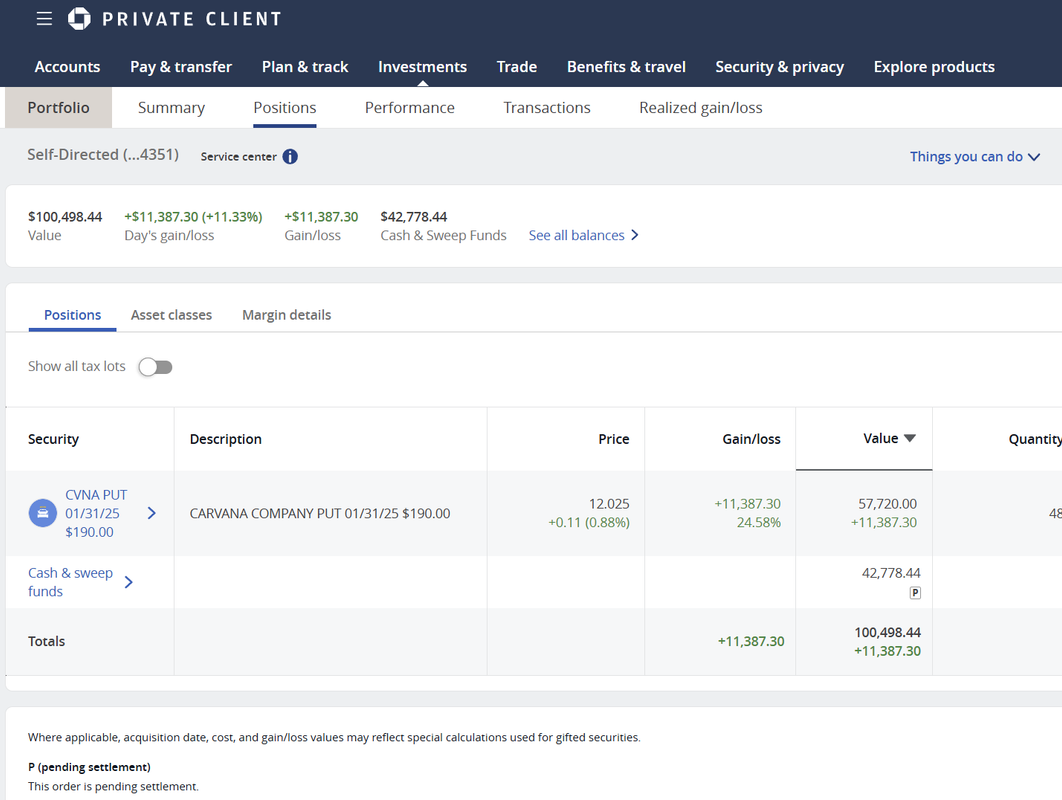Click the Value column sort arrow
Viewport: 1062px width, 800px height.
point(910,438)
